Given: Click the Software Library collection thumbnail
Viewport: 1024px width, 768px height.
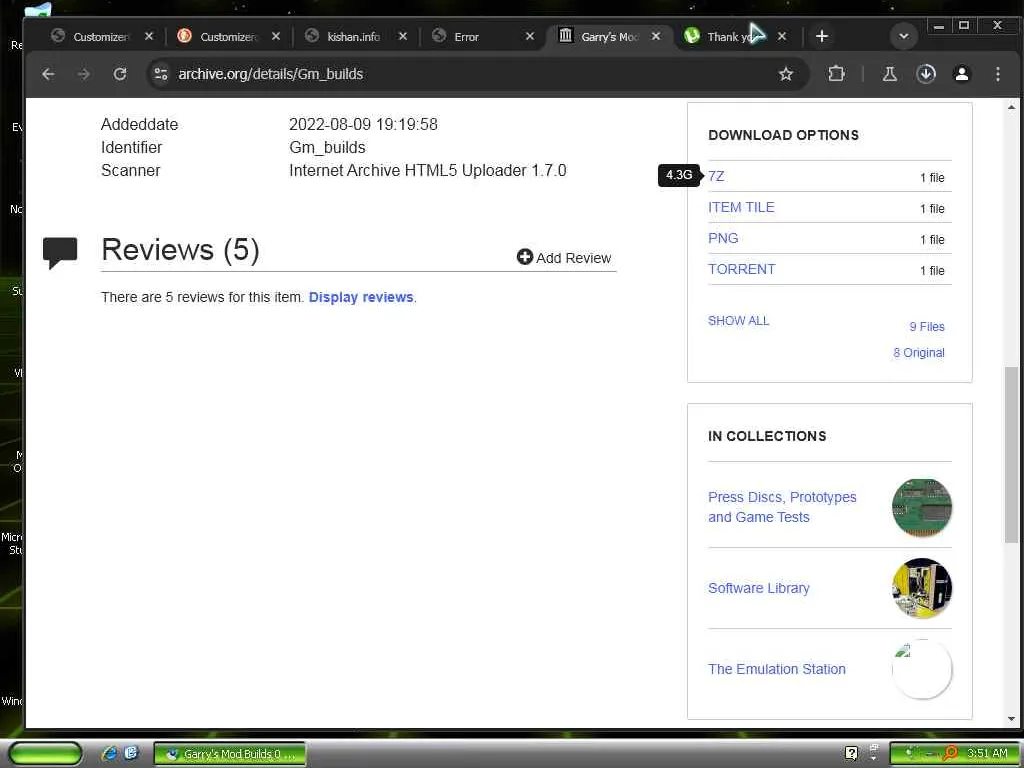Looking at the screenshot, I should point(921,588).
